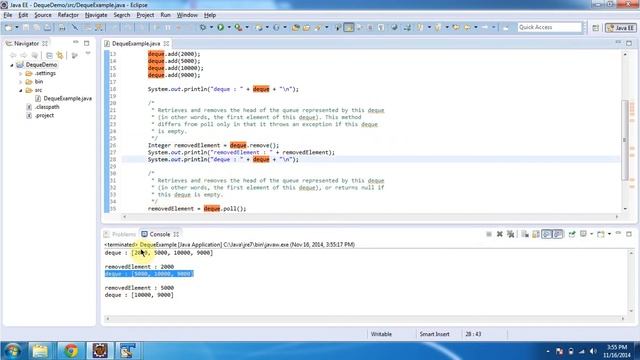Click Remove Launch X icon in Console
The height and width of the screenshot is (360, 640).
[500, 234]
